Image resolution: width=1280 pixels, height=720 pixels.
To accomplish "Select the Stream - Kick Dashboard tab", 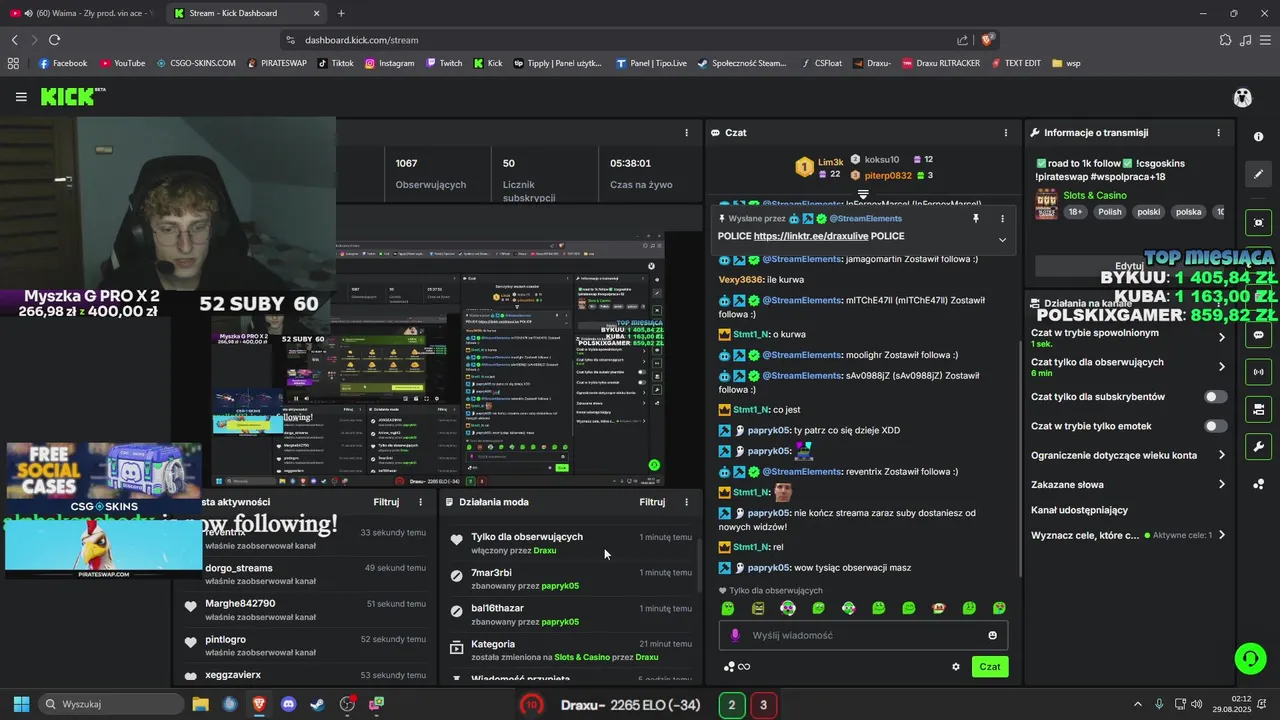I will tap(245, 13).
